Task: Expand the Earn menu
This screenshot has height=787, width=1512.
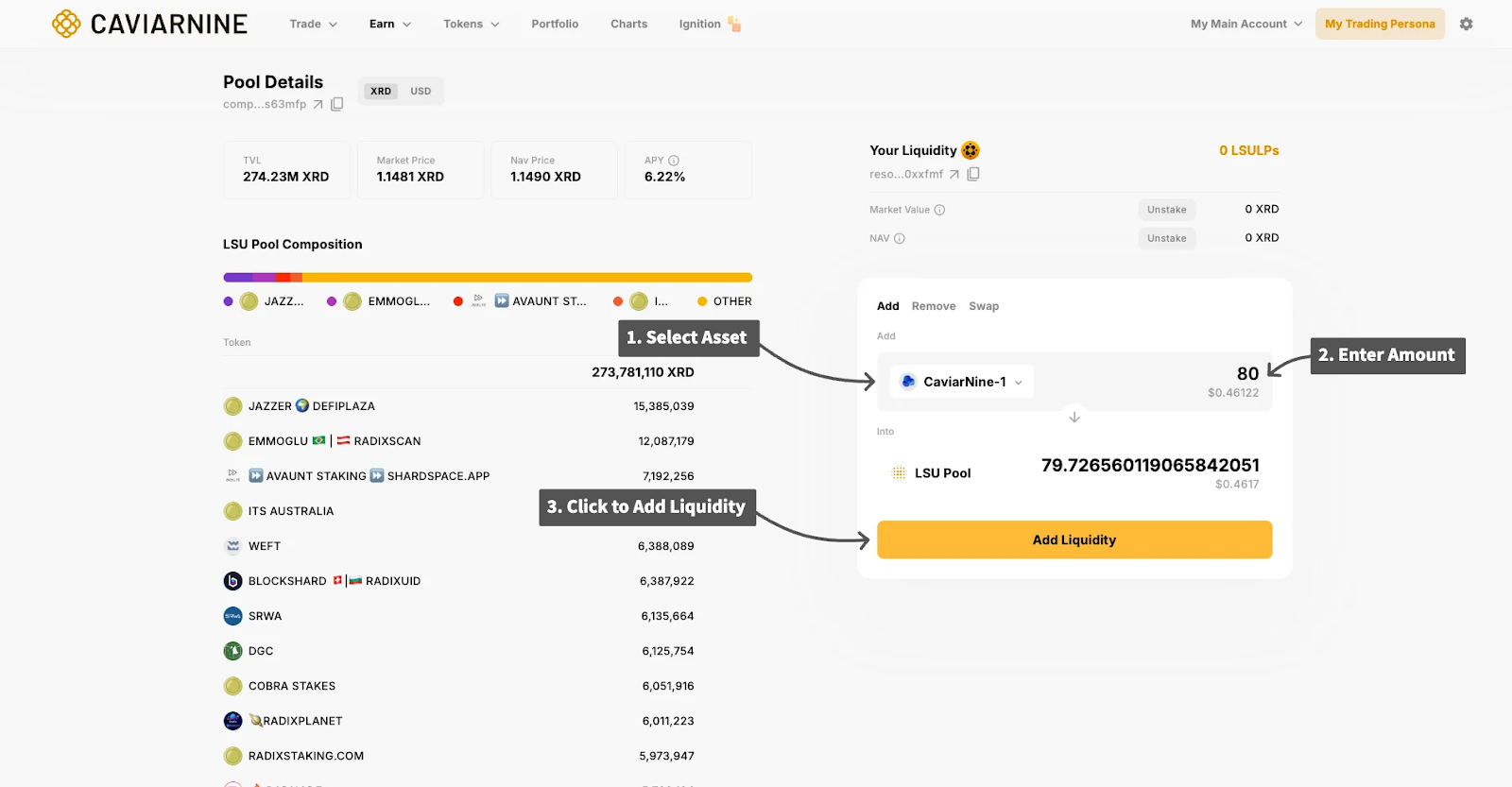Action: tap(390, 24)
